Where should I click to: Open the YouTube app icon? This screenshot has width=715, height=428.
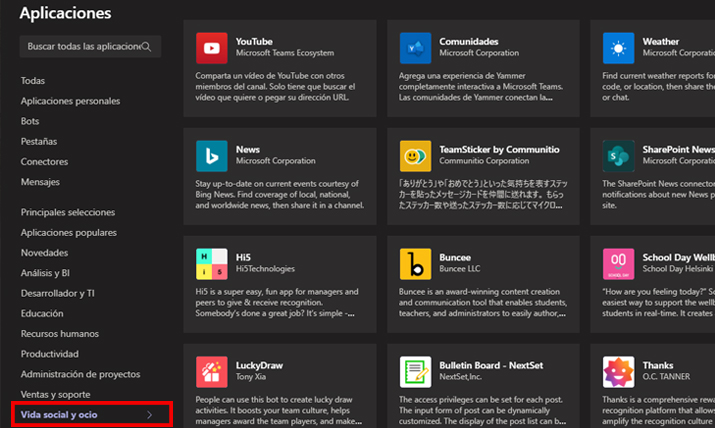click(212, 48)
